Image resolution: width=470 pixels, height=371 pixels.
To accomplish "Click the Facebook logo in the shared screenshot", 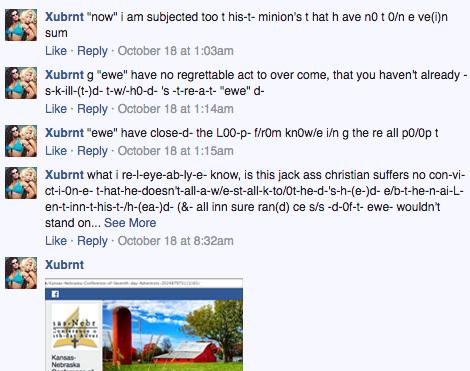I will (55, 294).
